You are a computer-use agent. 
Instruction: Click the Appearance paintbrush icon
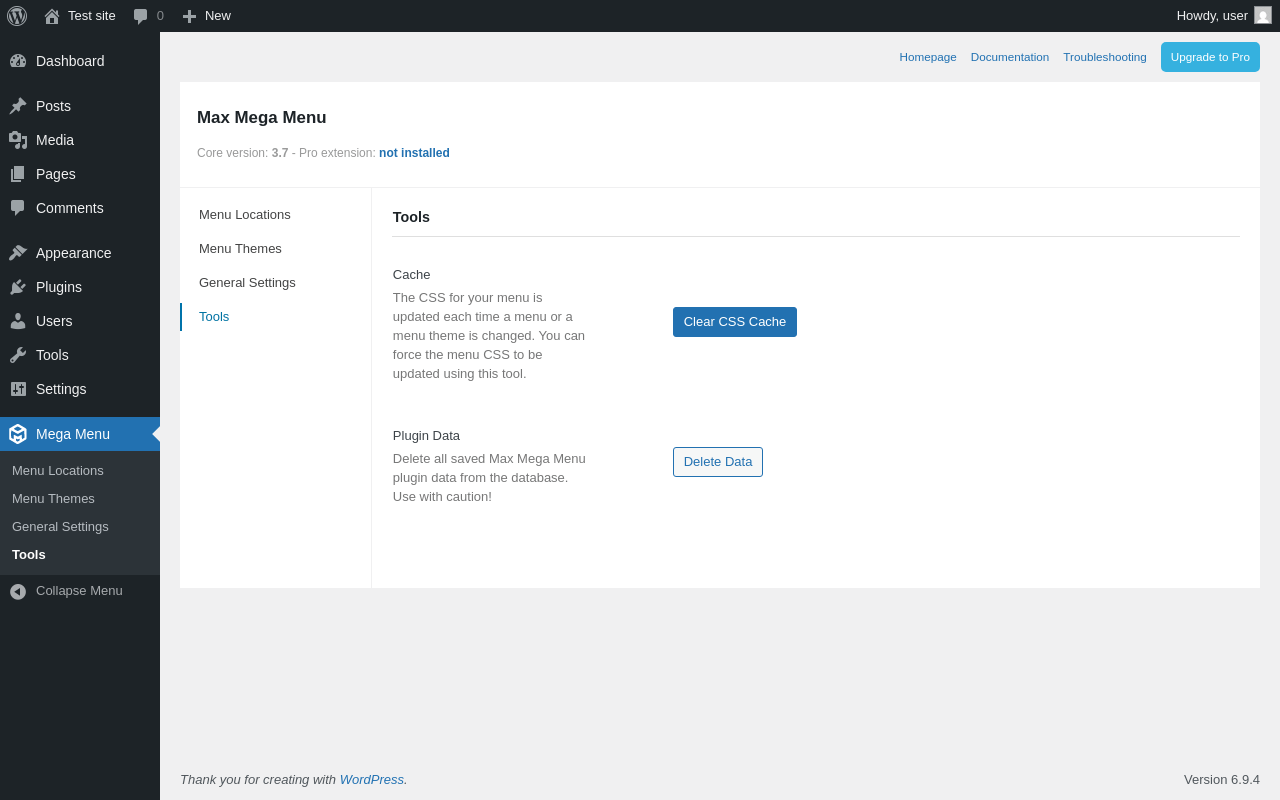point(18,253)
